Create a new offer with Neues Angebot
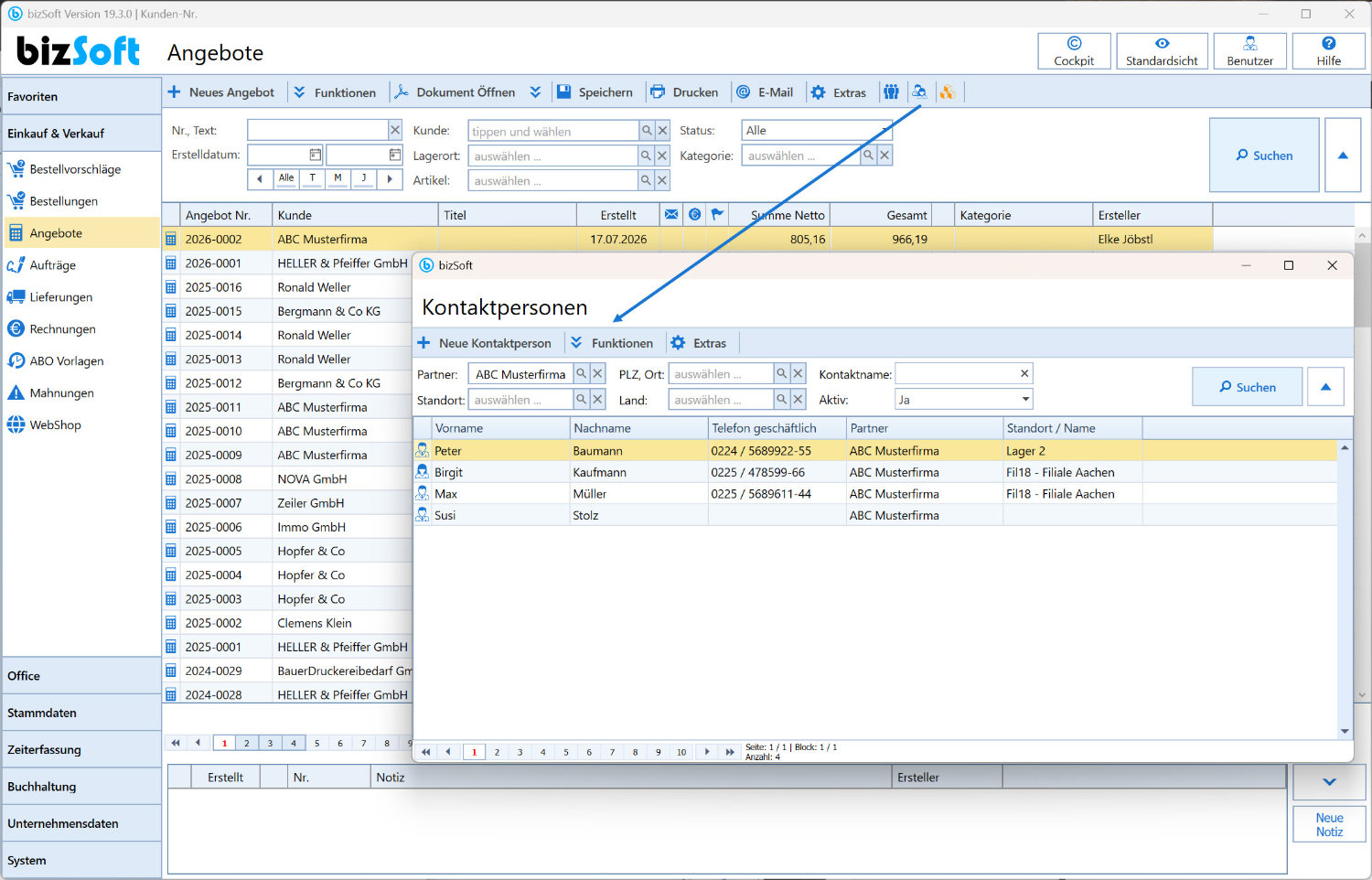Image resolution: width=1372 pixels, height=880 pixels. tap(221, 92)
